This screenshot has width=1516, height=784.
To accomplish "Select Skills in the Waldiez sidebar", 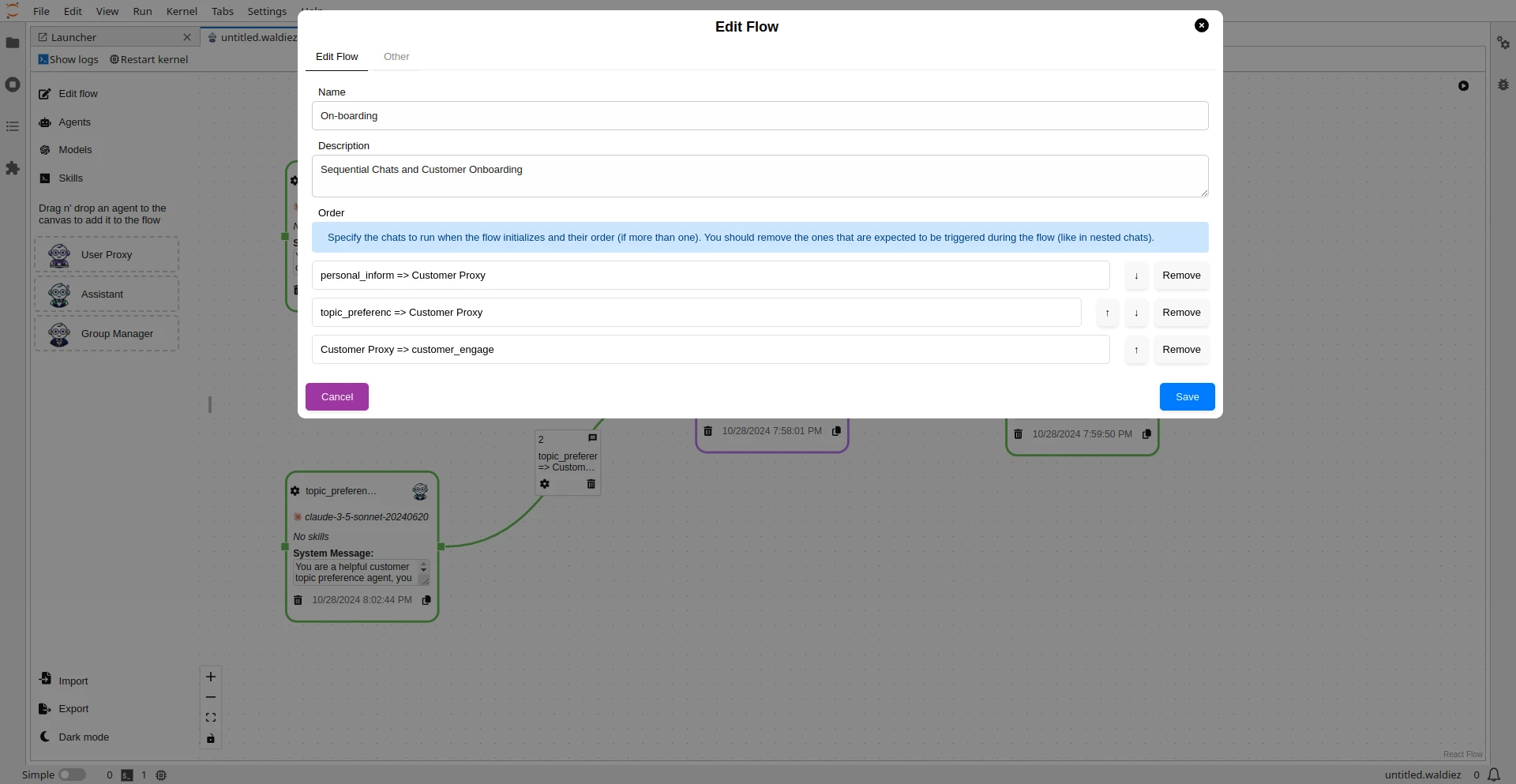I will (x=71, y=178).
